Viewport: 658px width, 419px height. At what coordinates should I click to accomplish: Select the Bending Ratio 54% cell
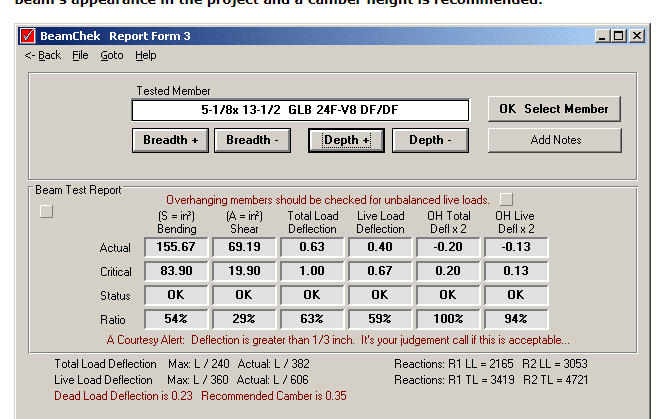176,319
